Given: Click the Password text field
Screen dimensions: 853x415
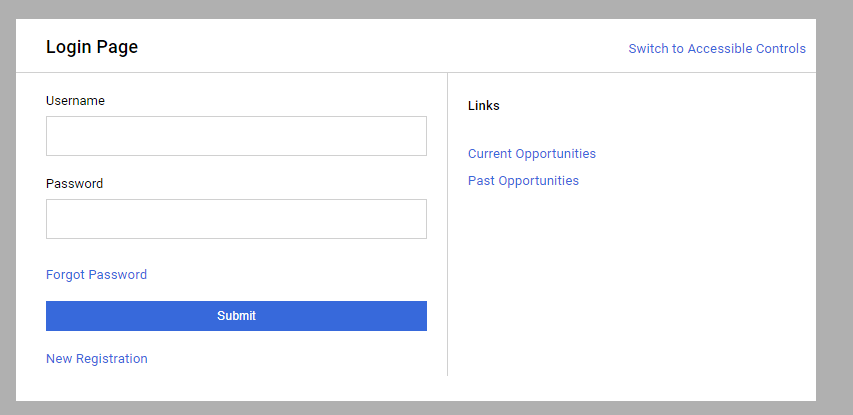Looking at the screenshot, I should coord(236,219).
